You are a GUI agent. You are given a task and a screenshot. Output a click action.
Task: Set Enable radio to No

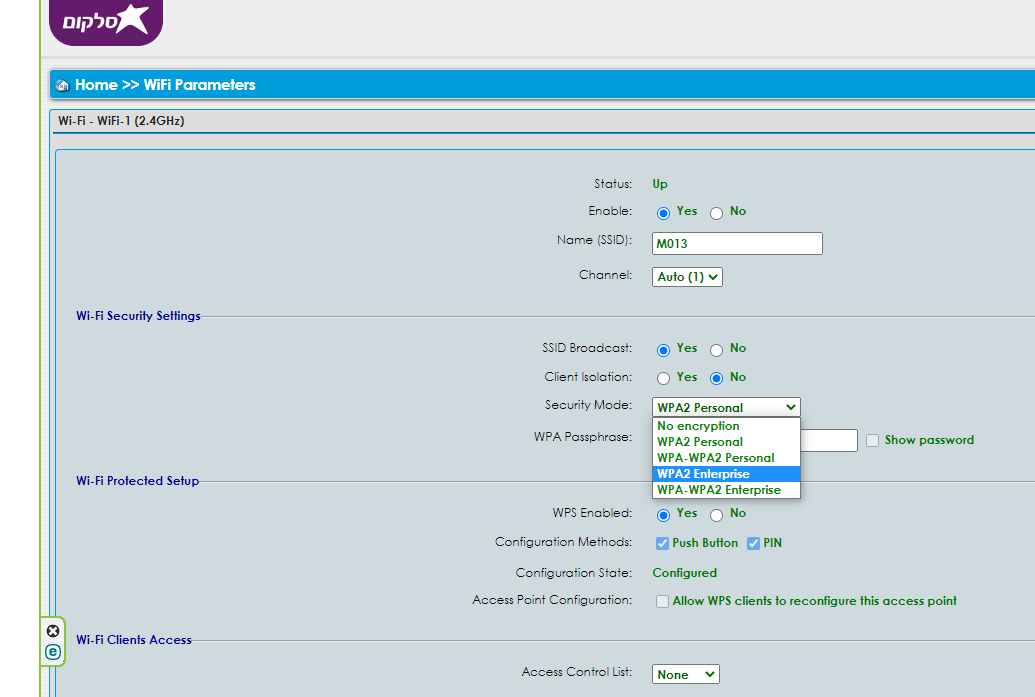click(x=716, y=213)
